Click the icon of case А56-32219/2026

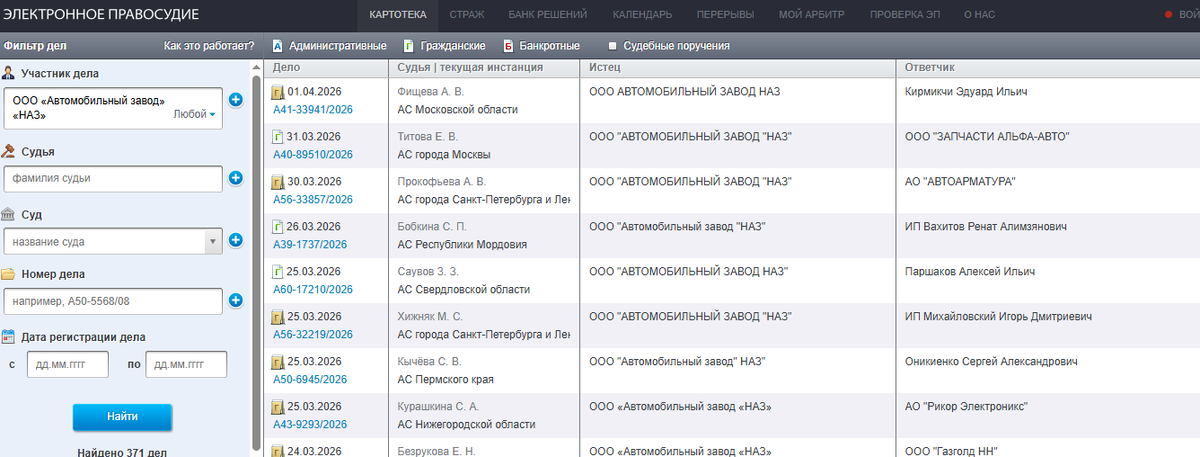tap(279, 317)
